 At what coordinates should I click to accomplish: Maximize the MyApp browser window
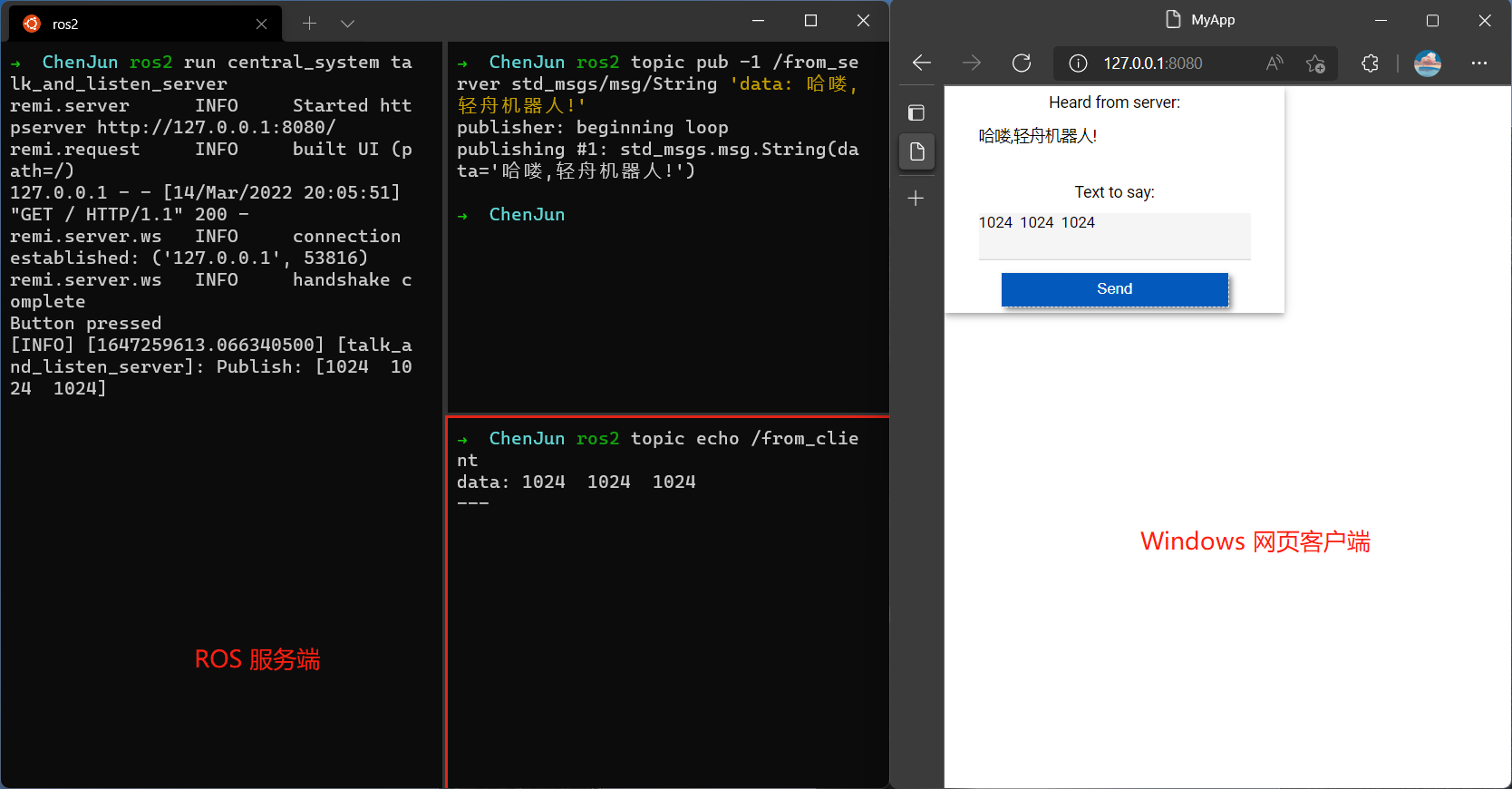[x=1432, y=20]
